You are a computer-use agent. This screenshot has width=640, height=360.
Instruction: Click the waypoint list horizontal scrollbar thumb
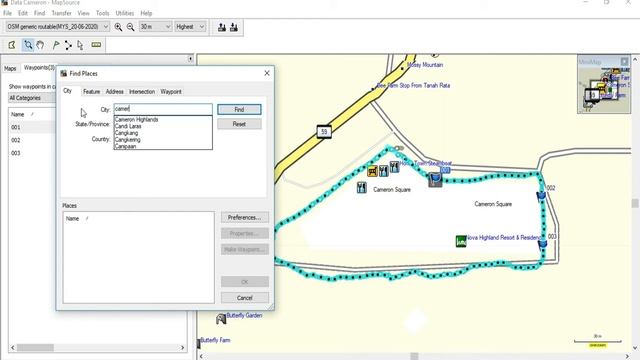[x=35, y=348]
